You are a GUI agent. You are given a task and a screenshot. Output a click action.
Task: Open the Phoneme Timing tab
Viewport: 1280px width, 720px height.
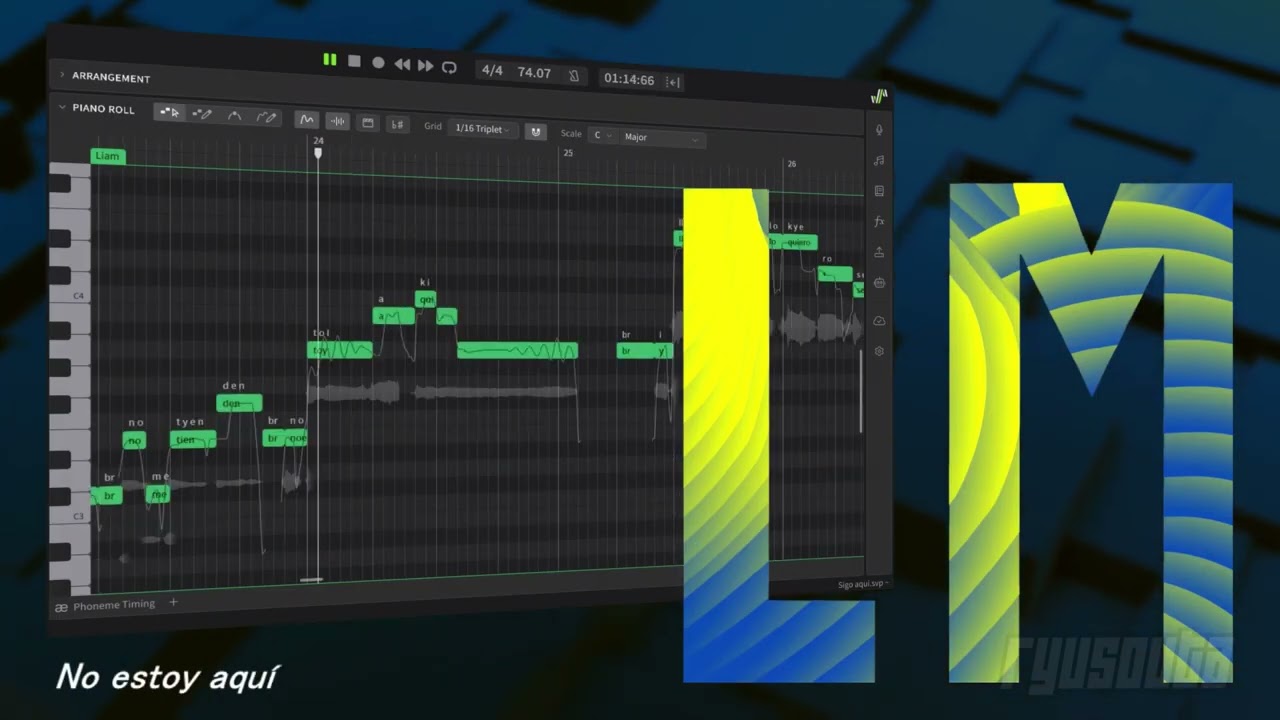point(105,605)
